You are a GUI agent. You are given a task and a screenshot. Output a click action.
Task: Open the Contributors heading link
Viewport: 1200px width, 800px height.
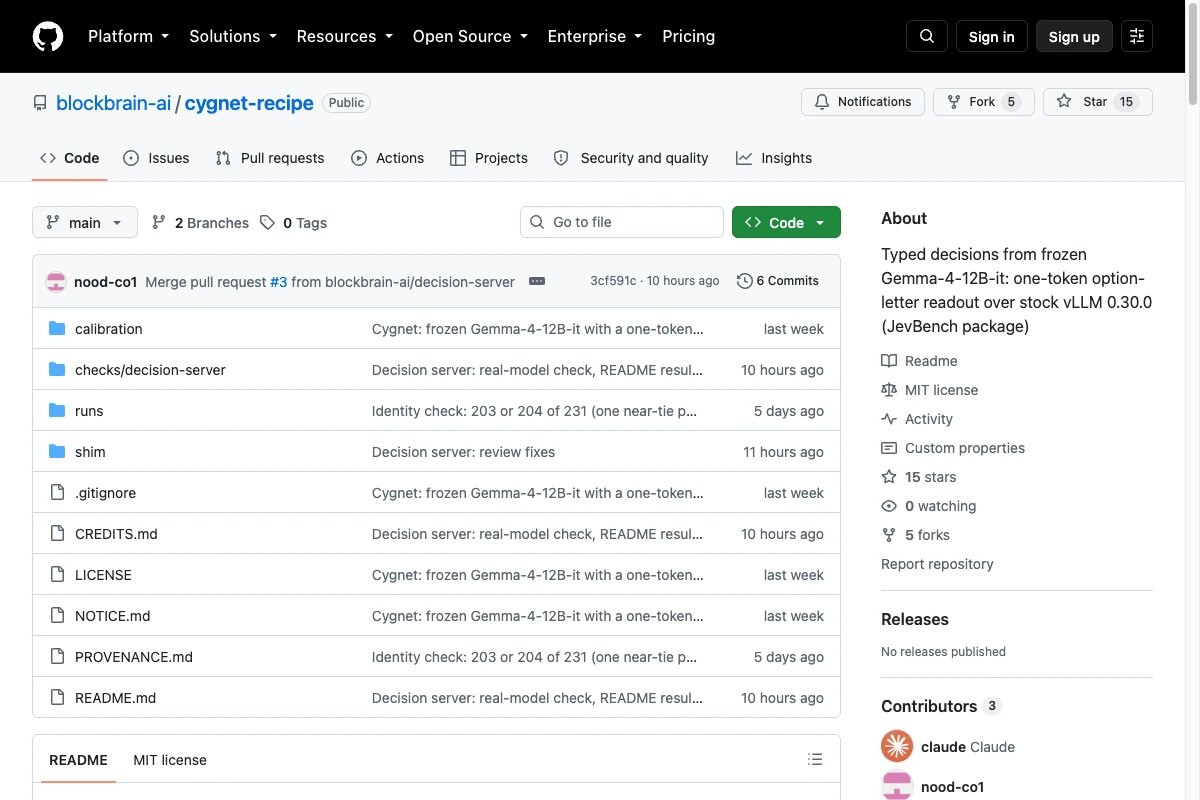coord(941,706)
